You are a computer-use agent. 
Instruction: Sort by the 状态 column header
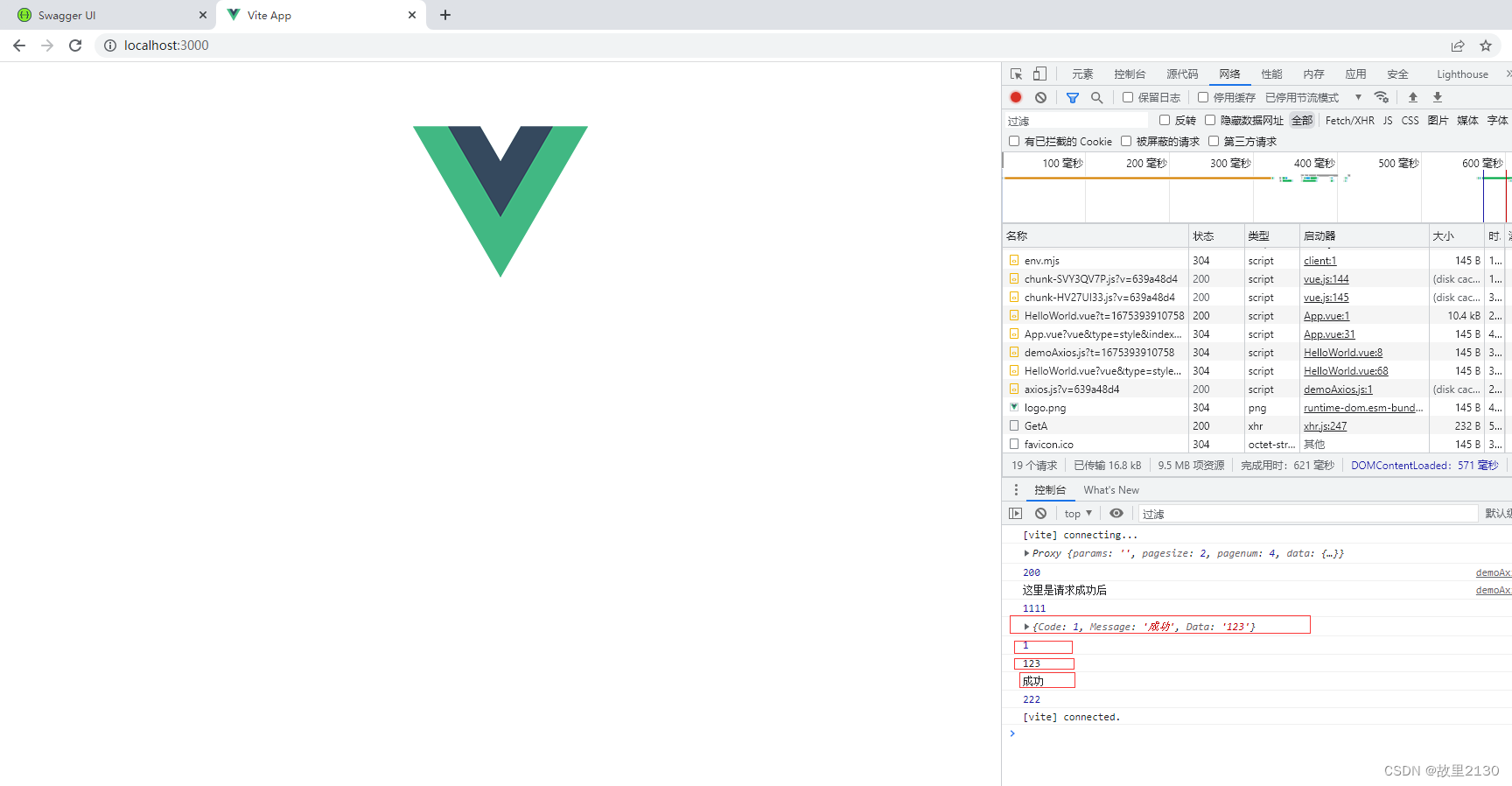coord(1215,236)
